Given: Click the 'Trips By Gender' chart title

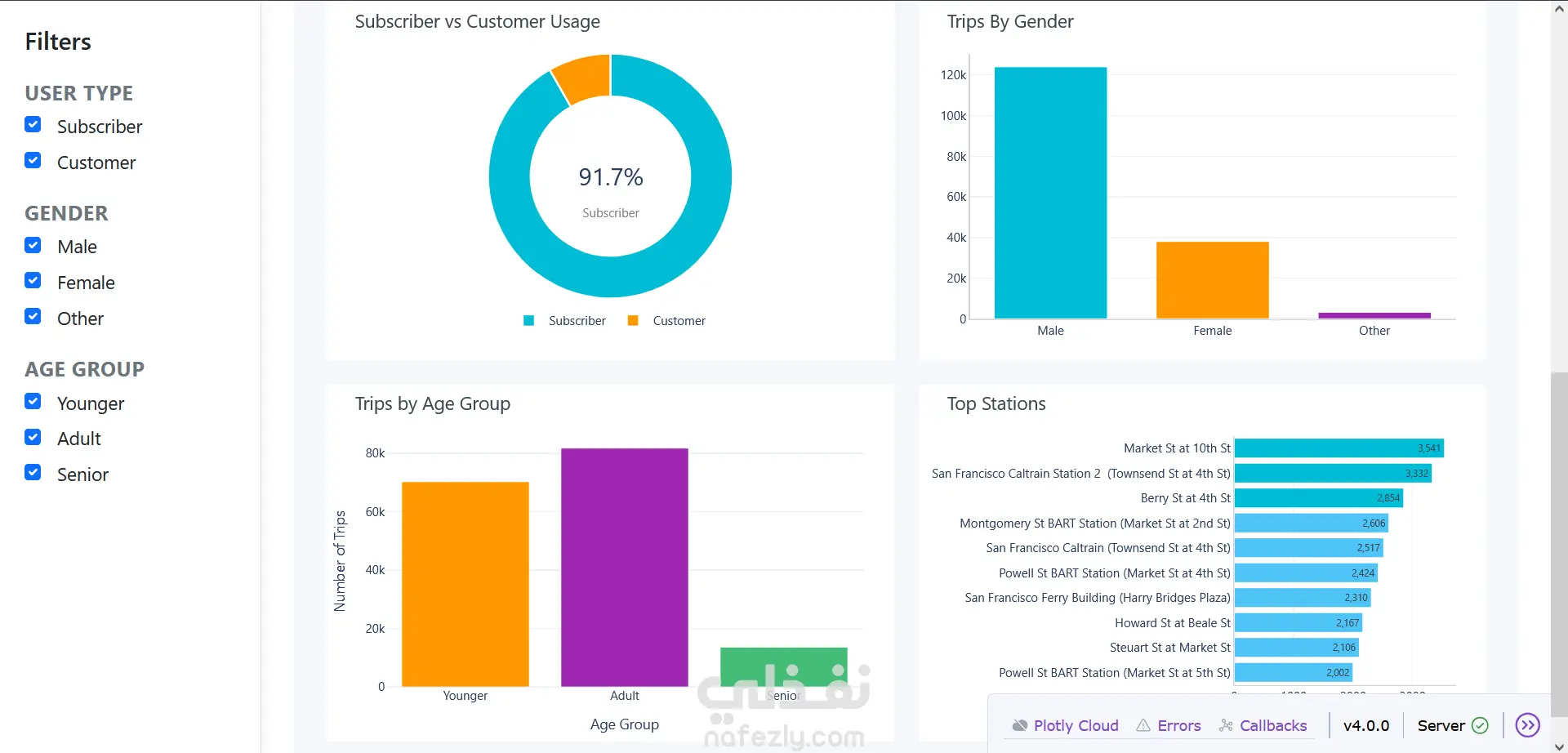Looking at the screenshot, I should (x=1010, y=22).
